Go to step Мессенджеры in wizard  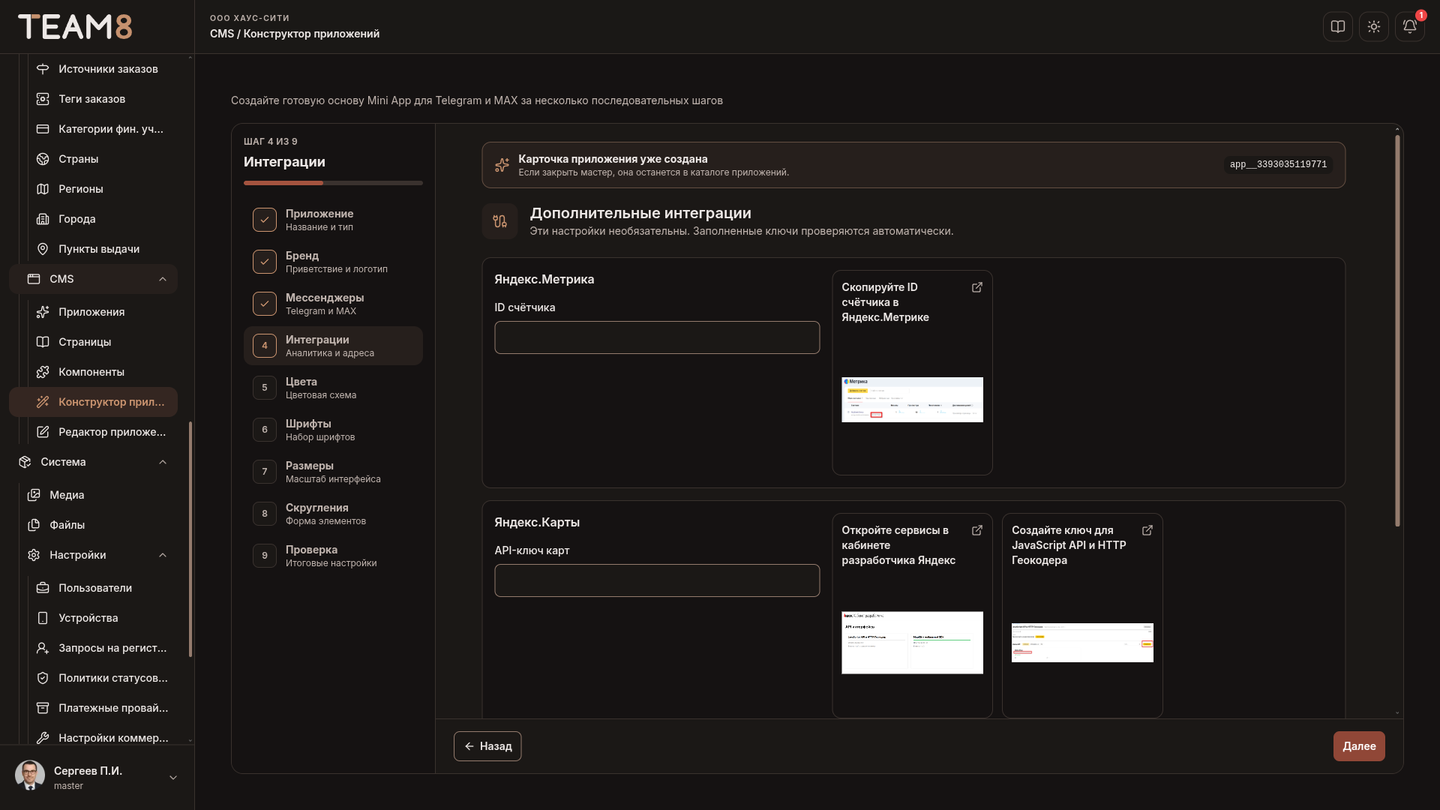pyautogui.click(x=333, y=304)
